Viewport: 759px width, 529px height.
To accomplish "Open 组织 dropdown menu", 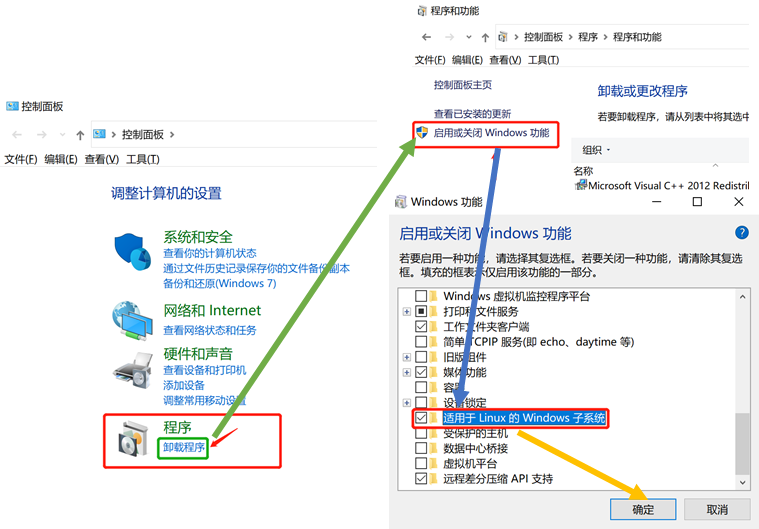I will (596, 150).
